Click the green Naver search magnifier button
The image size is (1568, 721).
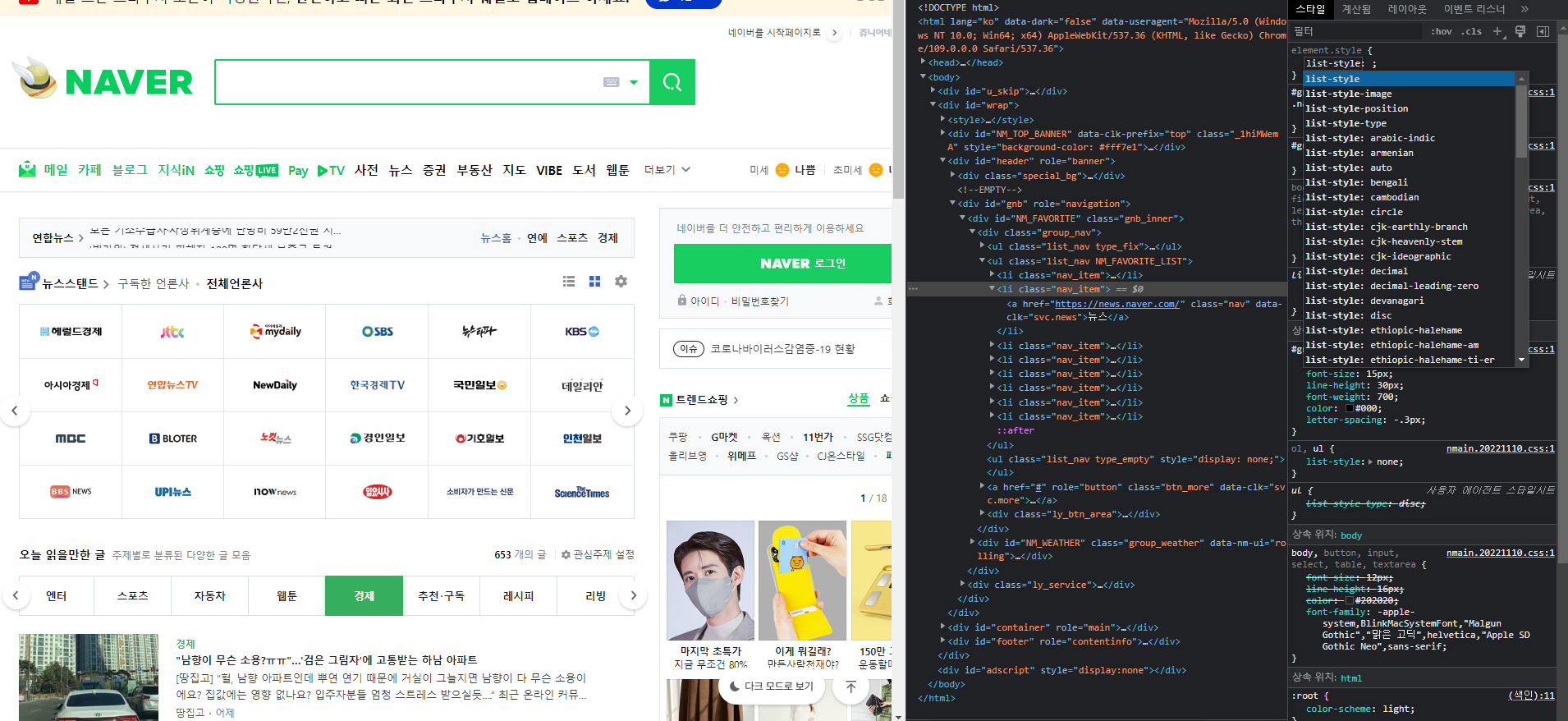[672, 82]
